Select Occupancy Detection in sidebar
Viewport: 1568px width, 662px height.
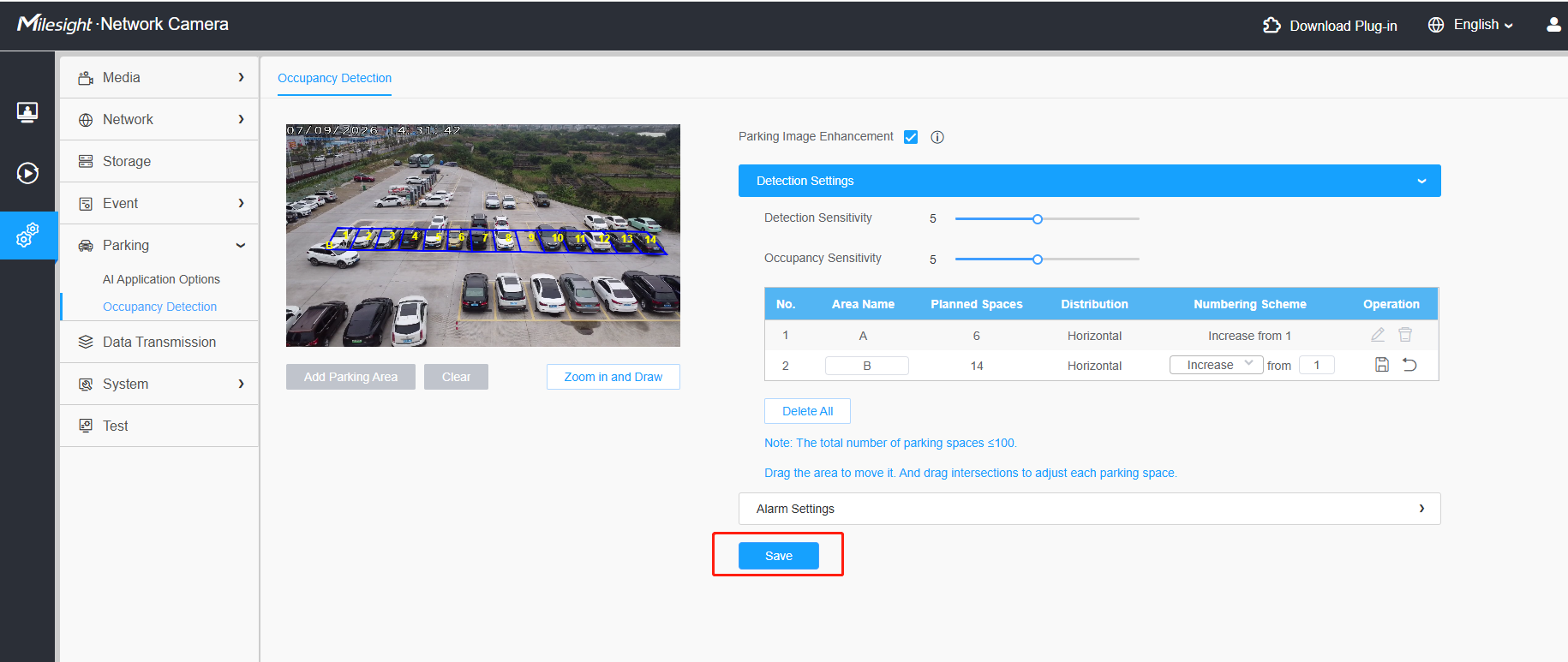(x=159, y=307)
